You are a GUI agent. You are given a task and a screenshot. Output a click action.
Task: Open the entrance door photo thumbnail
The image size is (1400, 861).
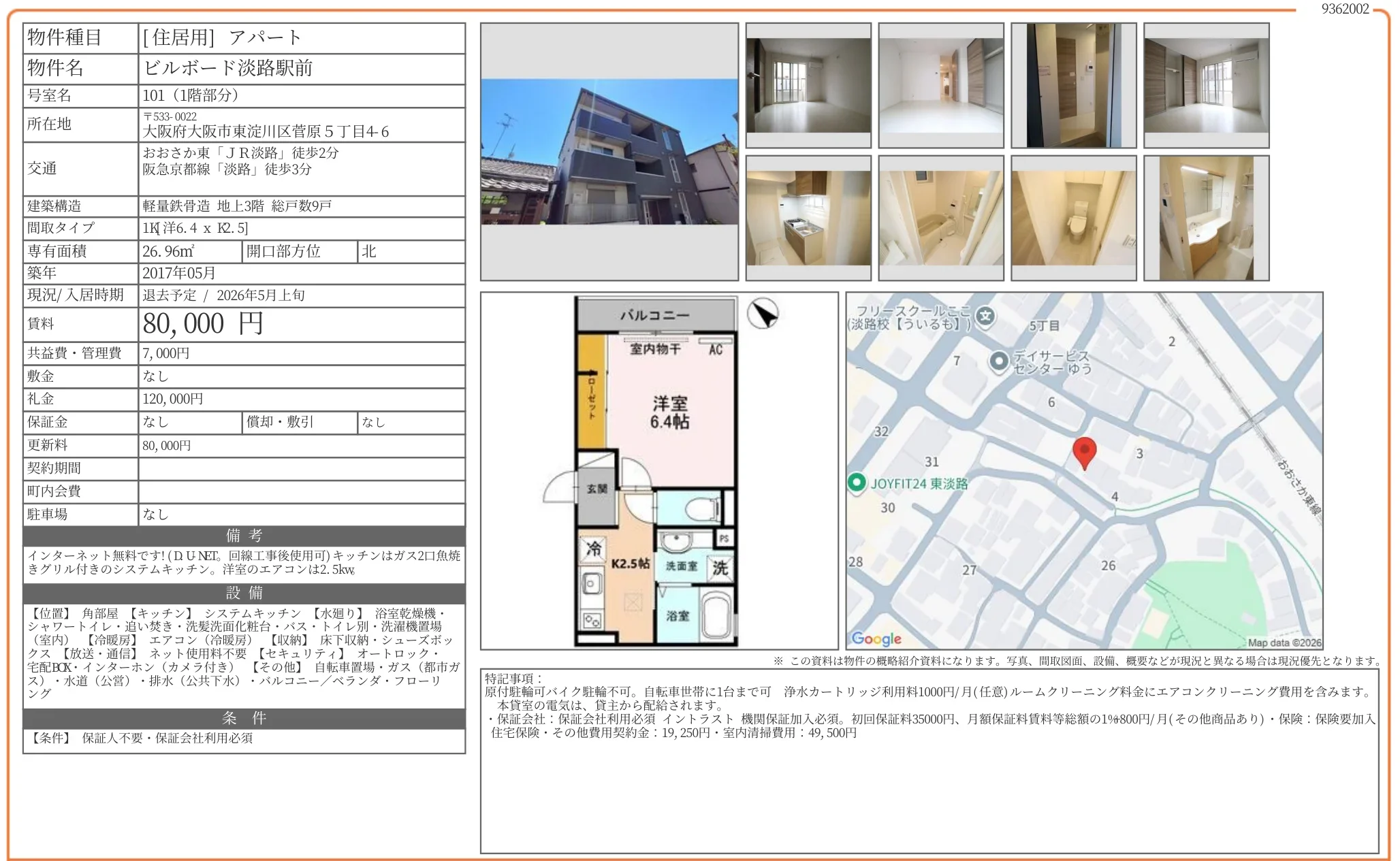(1073, 86)
